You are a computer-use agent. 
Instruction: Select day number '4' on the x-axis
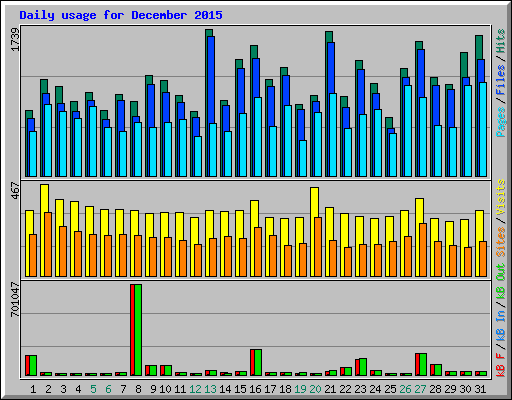[x=78, y=389]
